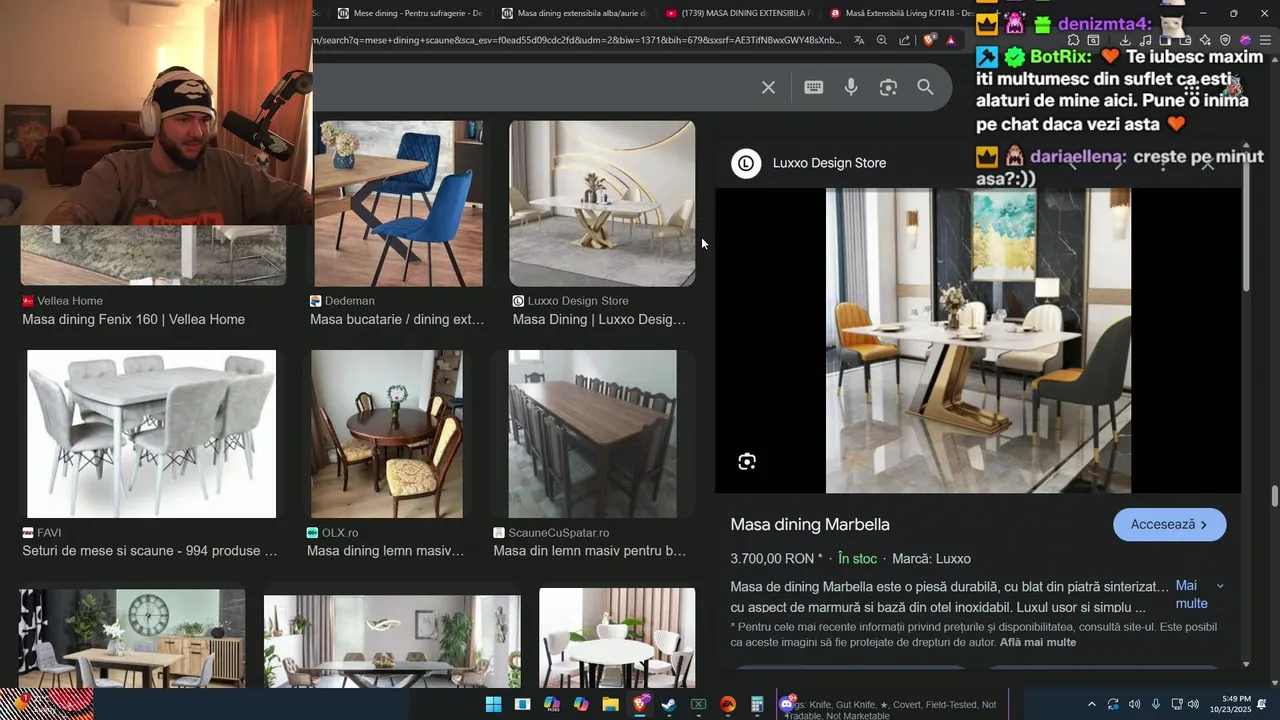
Task: Switch to 'Mese dining - Pentru sufragerie' tab
Action: tap(409, 13)
